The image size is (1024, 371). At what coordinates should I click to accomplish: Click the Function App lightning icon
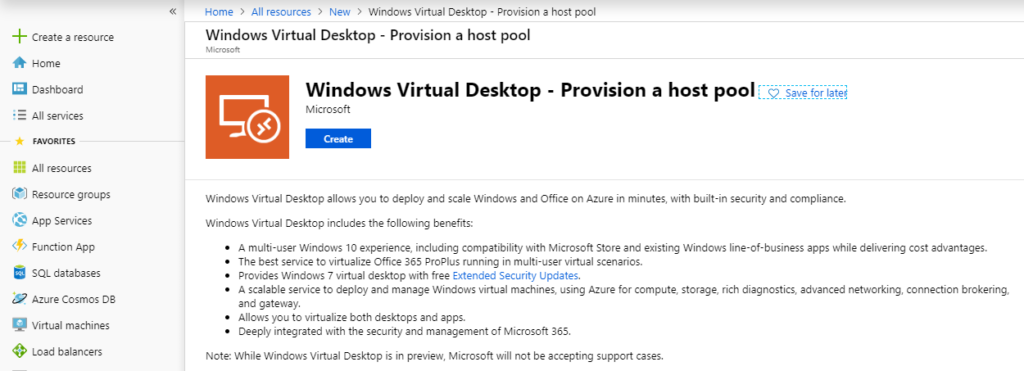click(20, 246)
